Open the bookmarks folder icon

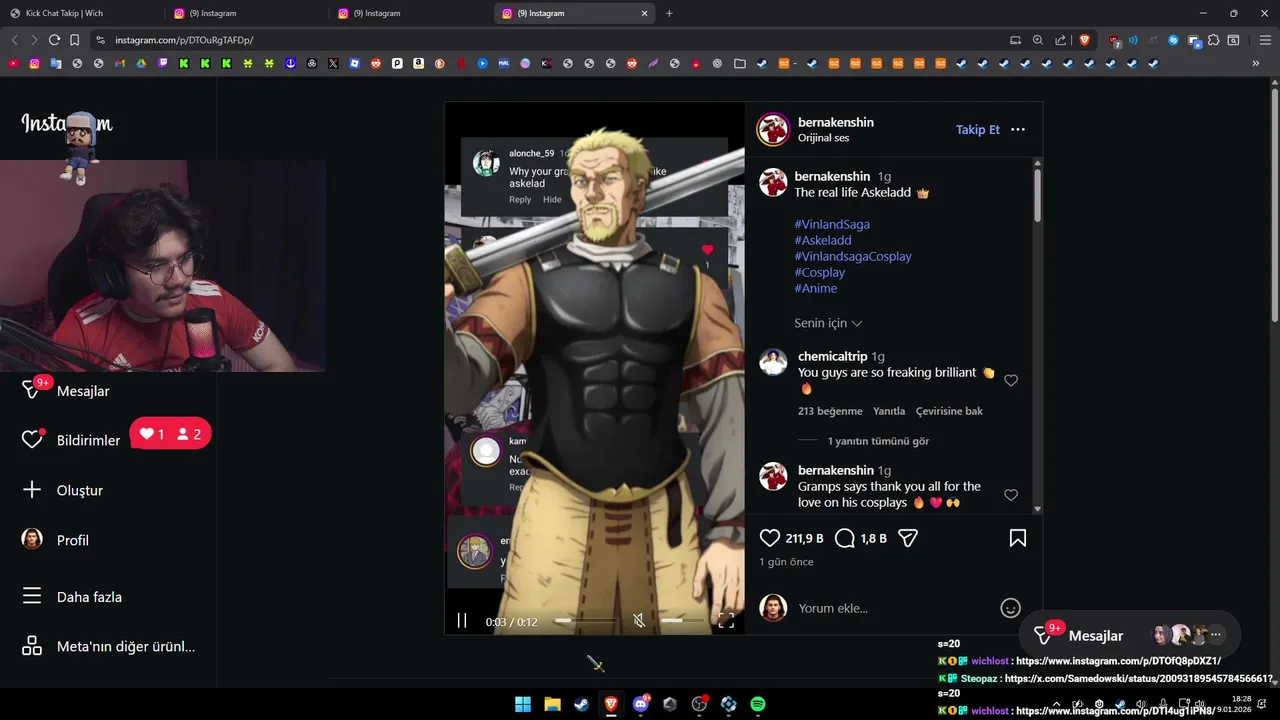tap(740, 63)
